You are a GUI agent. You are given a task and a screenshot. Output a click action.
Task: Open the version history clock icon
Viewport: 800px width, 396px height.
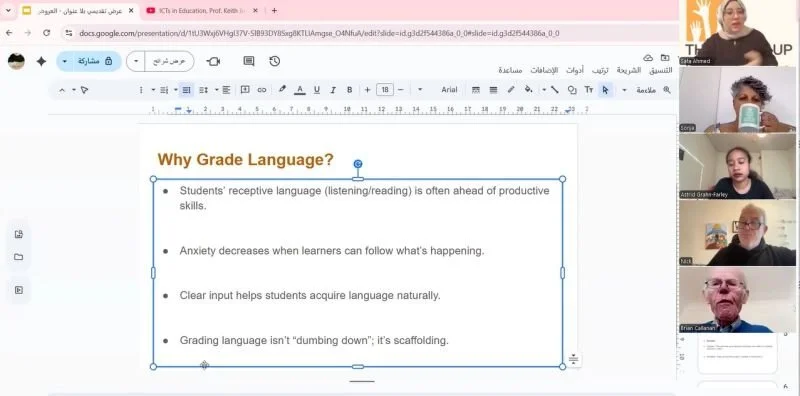point(274,61)
